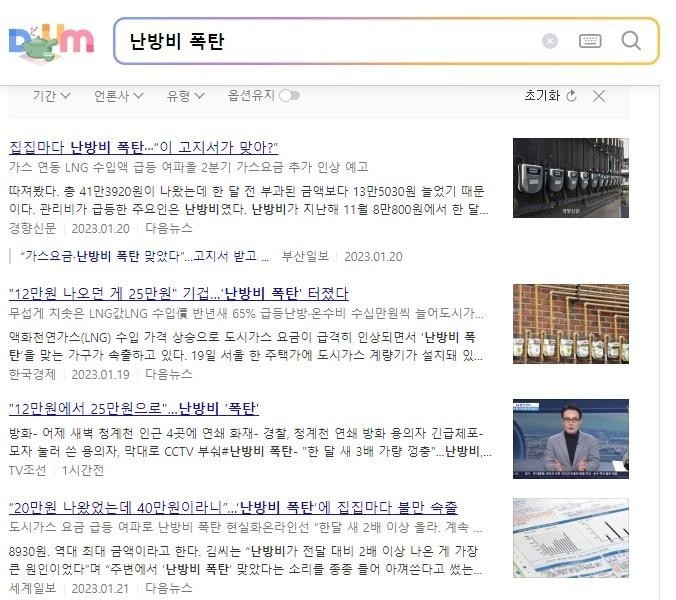Click the Daum logo
The width and height of the screenshot is (676, 600).
click(x=51, y=42)
